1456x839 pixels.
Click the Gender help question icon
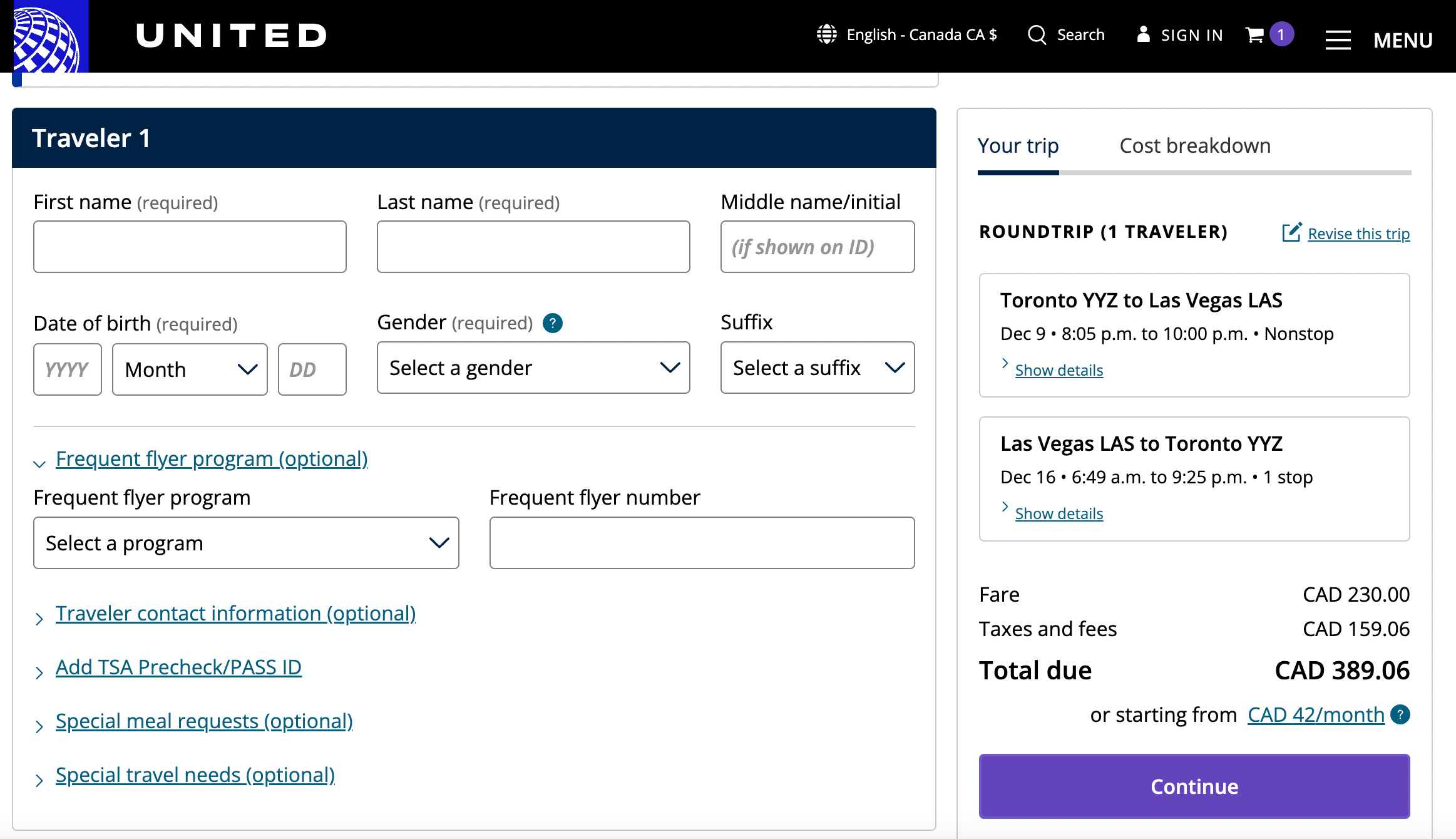tap(552, 323)
